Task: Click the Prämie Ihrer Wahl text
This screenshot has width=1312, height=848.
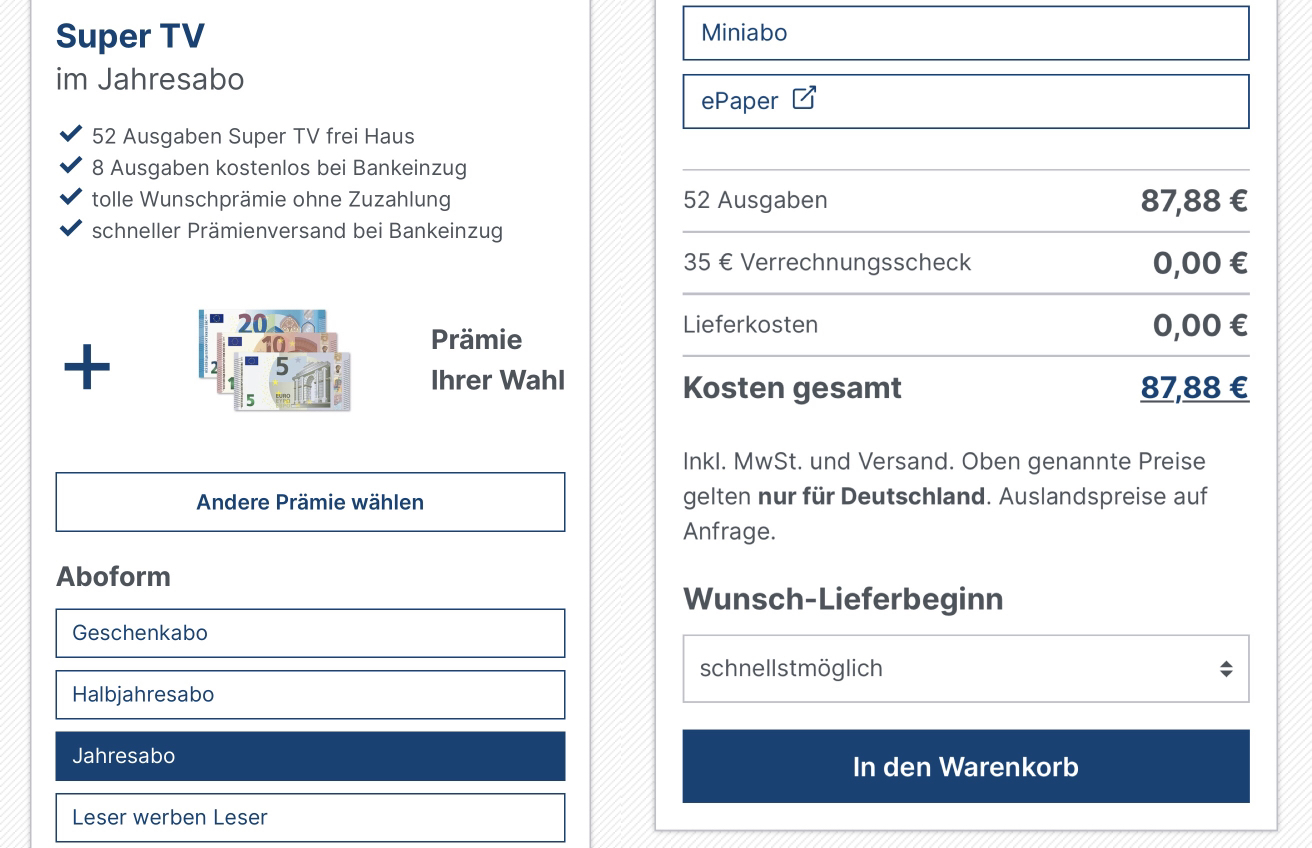Action: (497, 360)
